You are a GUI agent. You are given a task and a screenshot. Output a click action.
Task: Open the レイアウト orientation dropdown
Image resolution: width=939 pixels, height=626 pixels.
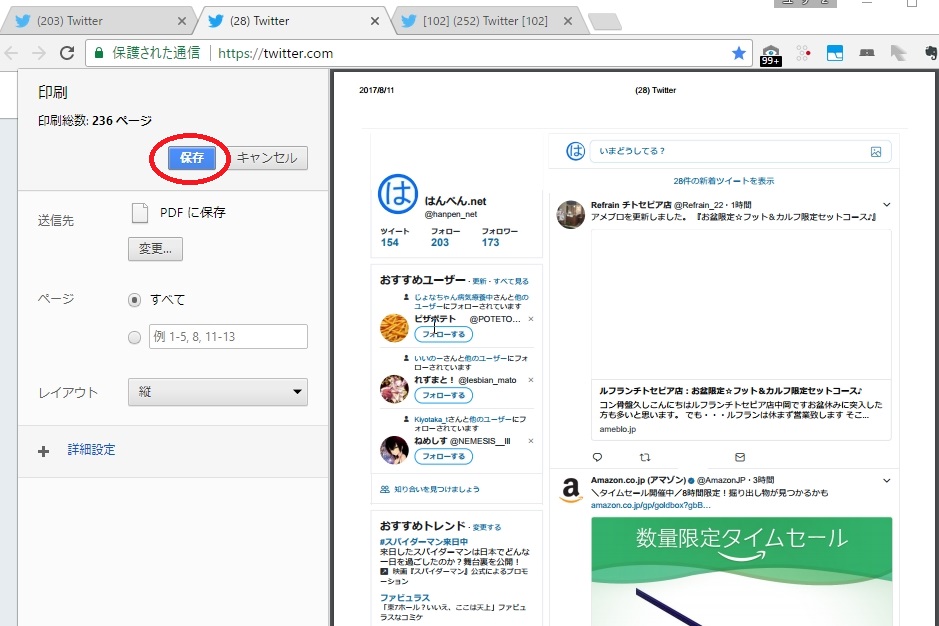[x=218, y=392]
